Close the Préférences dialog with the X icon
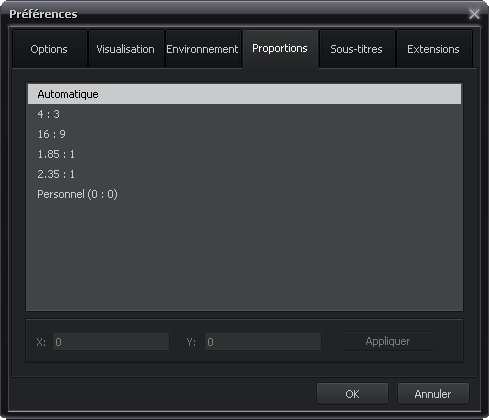Viewport: 489px width, 420px height. point(474,14)
